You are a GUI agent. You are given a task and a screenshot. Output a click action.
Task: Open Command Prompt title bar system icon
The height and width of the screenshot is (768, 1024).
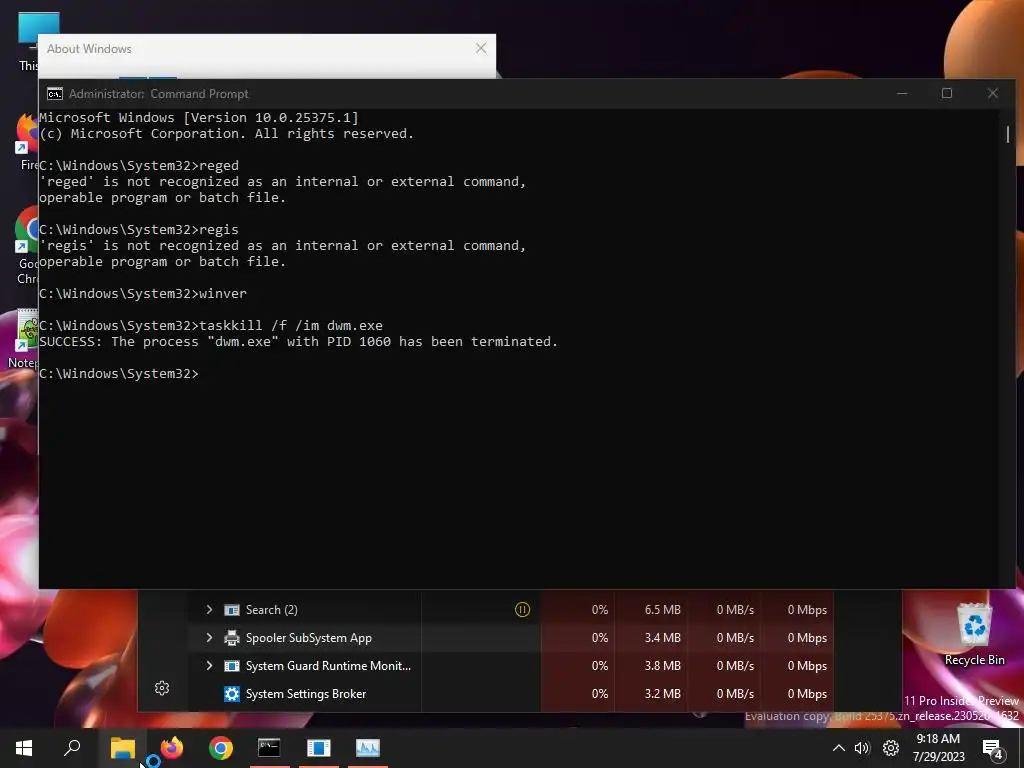tap(55, 94)
